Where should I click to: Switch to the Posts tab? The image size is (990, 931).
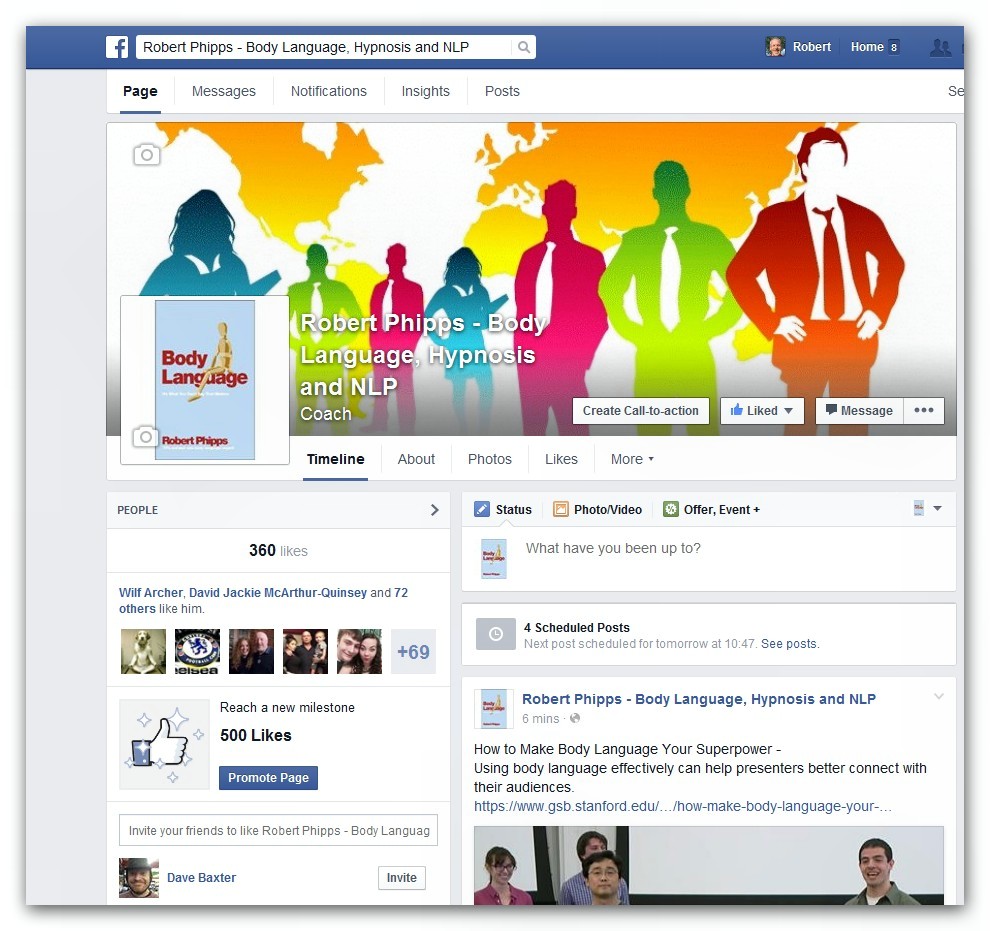click(502, 91)
